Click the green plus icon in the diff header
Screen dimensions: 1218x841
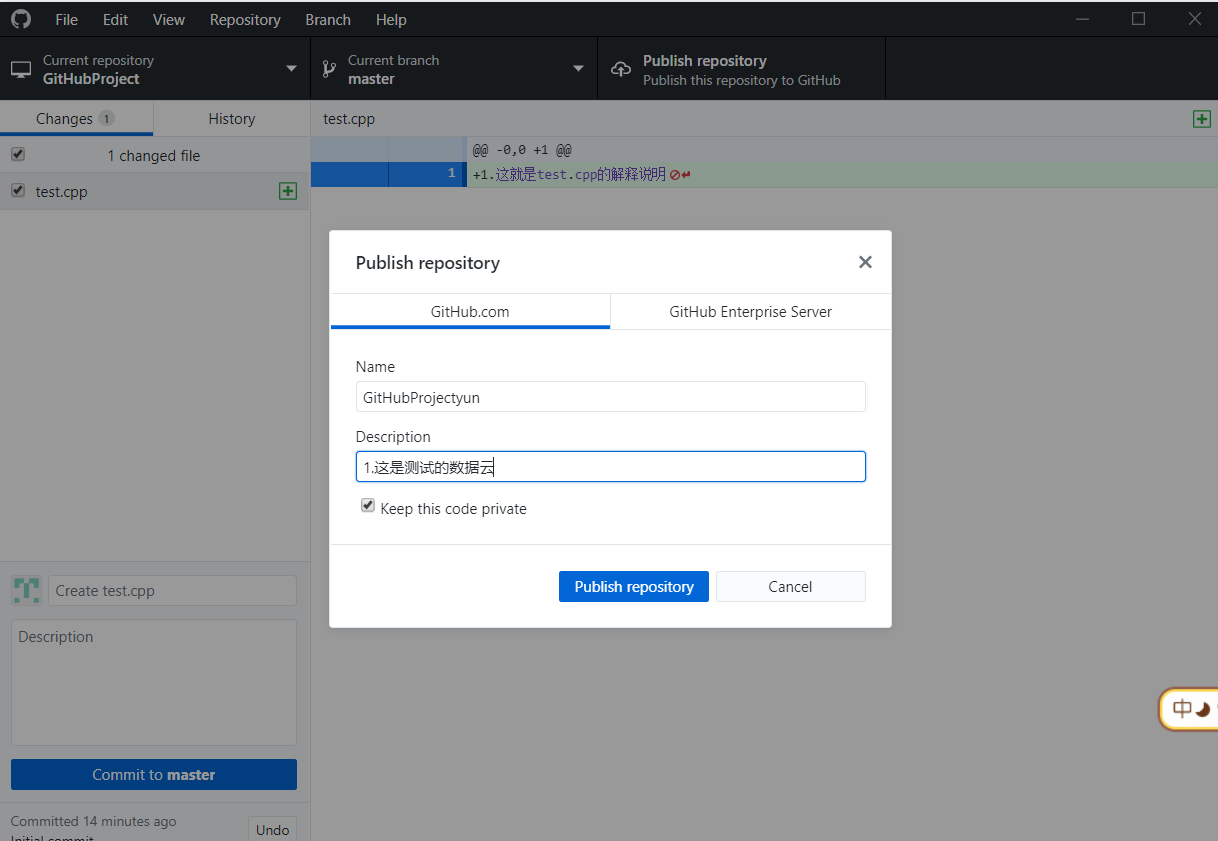click(1202, 119)
